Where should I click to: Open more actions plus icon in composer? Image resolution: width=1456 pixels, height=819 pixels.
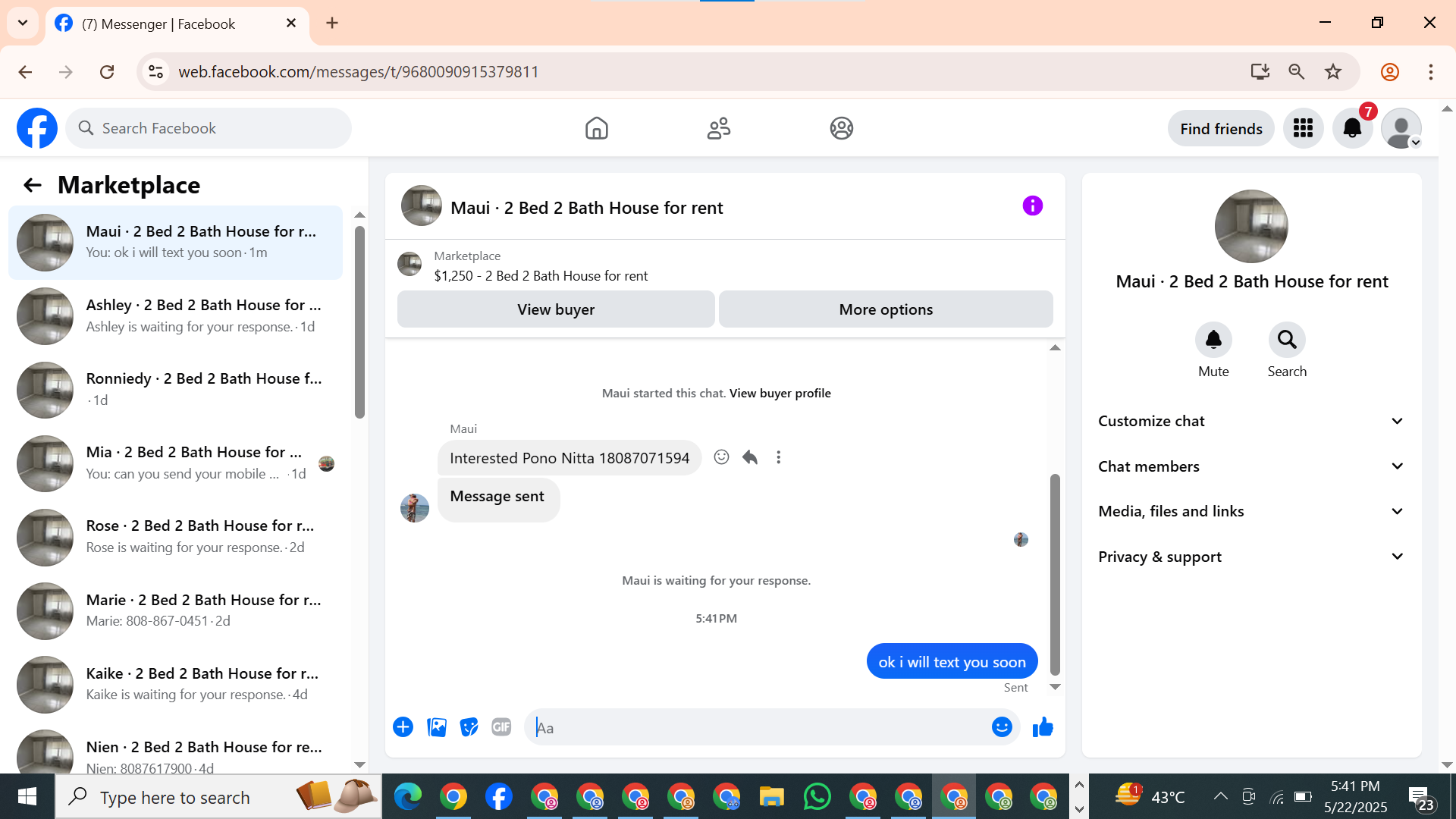pyautogui.click(x=403, y=727)
